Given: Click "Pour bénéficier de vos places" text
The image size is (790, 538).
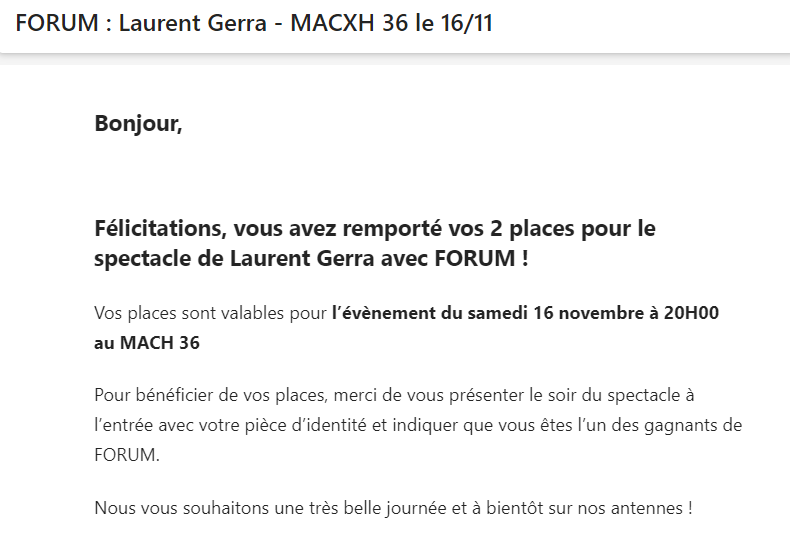Looking at the screenshot, I should (210, 395).
